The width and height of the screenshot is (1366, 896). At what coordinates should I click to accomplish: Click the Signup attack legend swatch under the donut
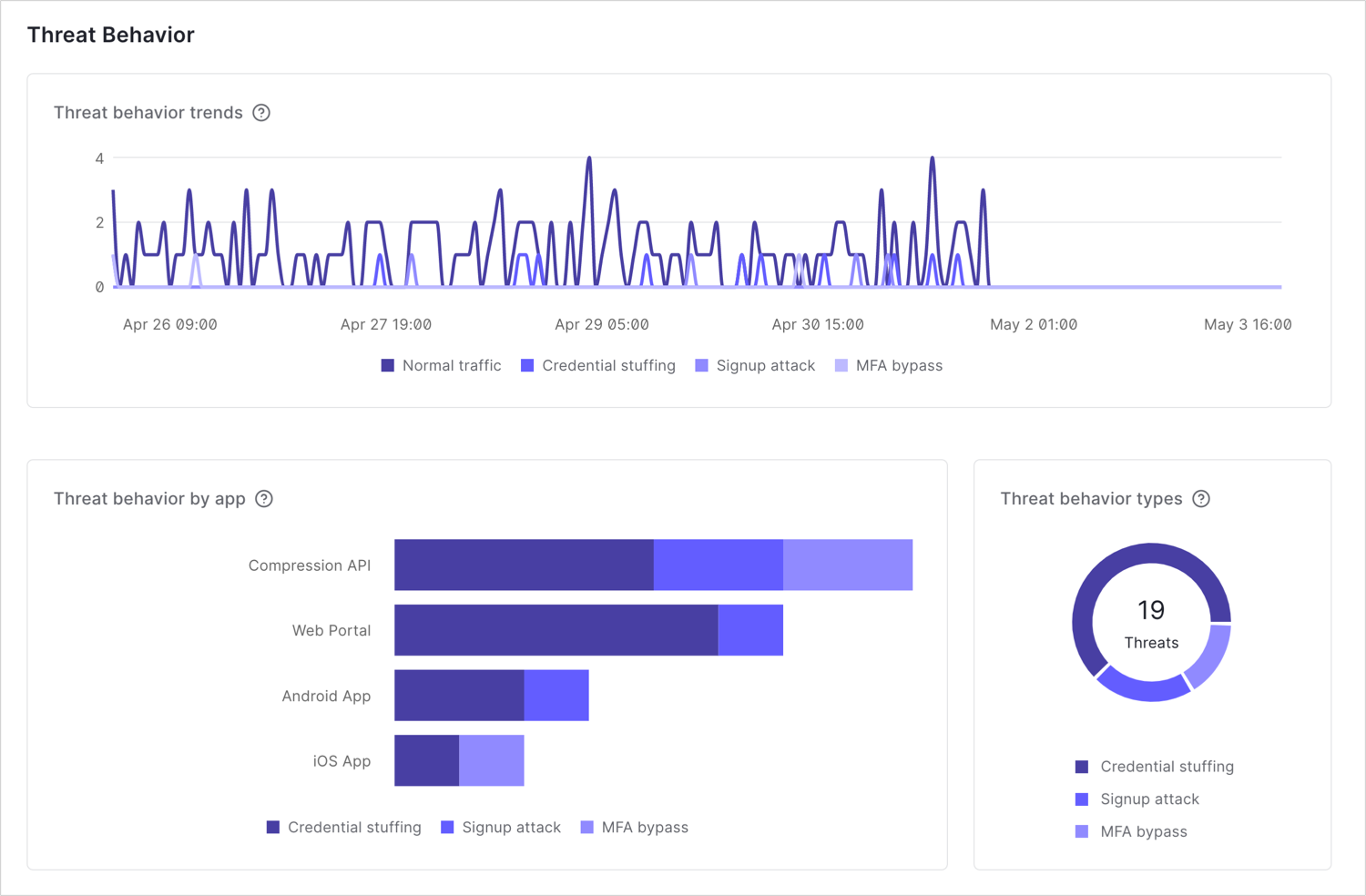(1083, 799)
